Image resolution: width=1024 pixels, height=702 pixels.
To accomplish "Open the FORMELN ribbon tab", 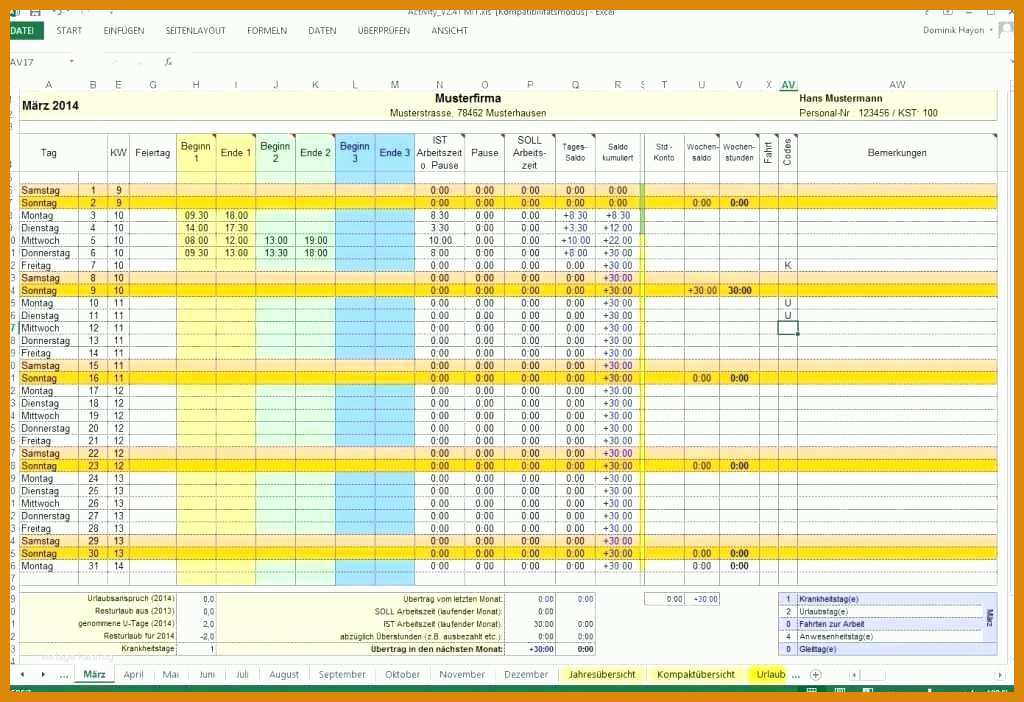I will coord(267,31).
